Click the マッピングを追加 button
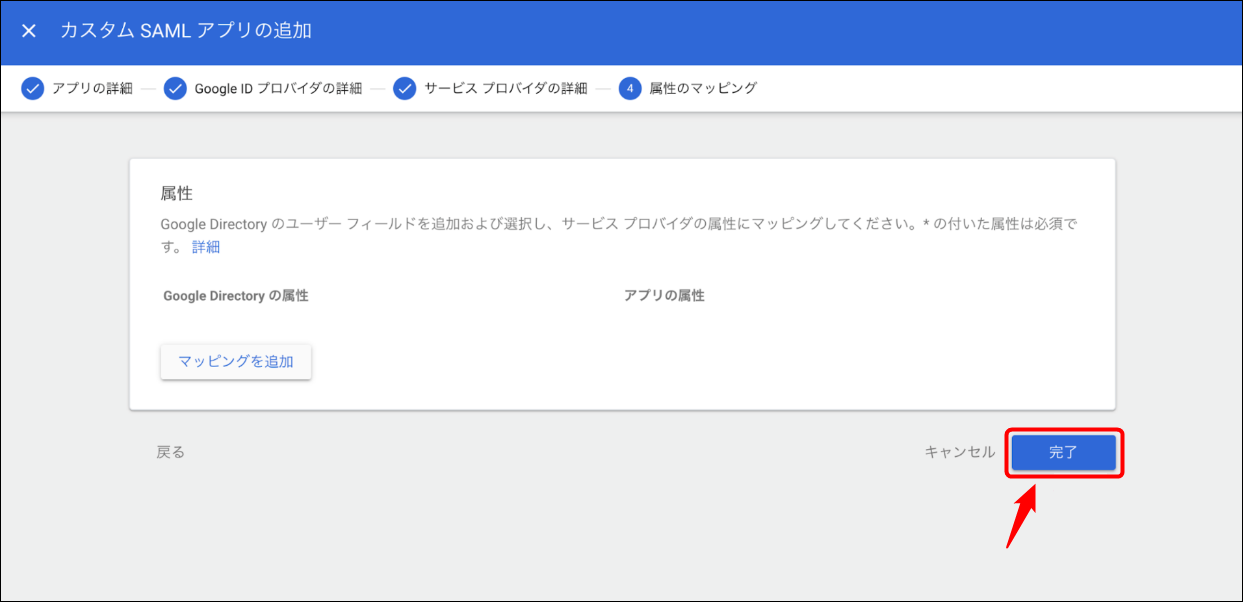 235,361
